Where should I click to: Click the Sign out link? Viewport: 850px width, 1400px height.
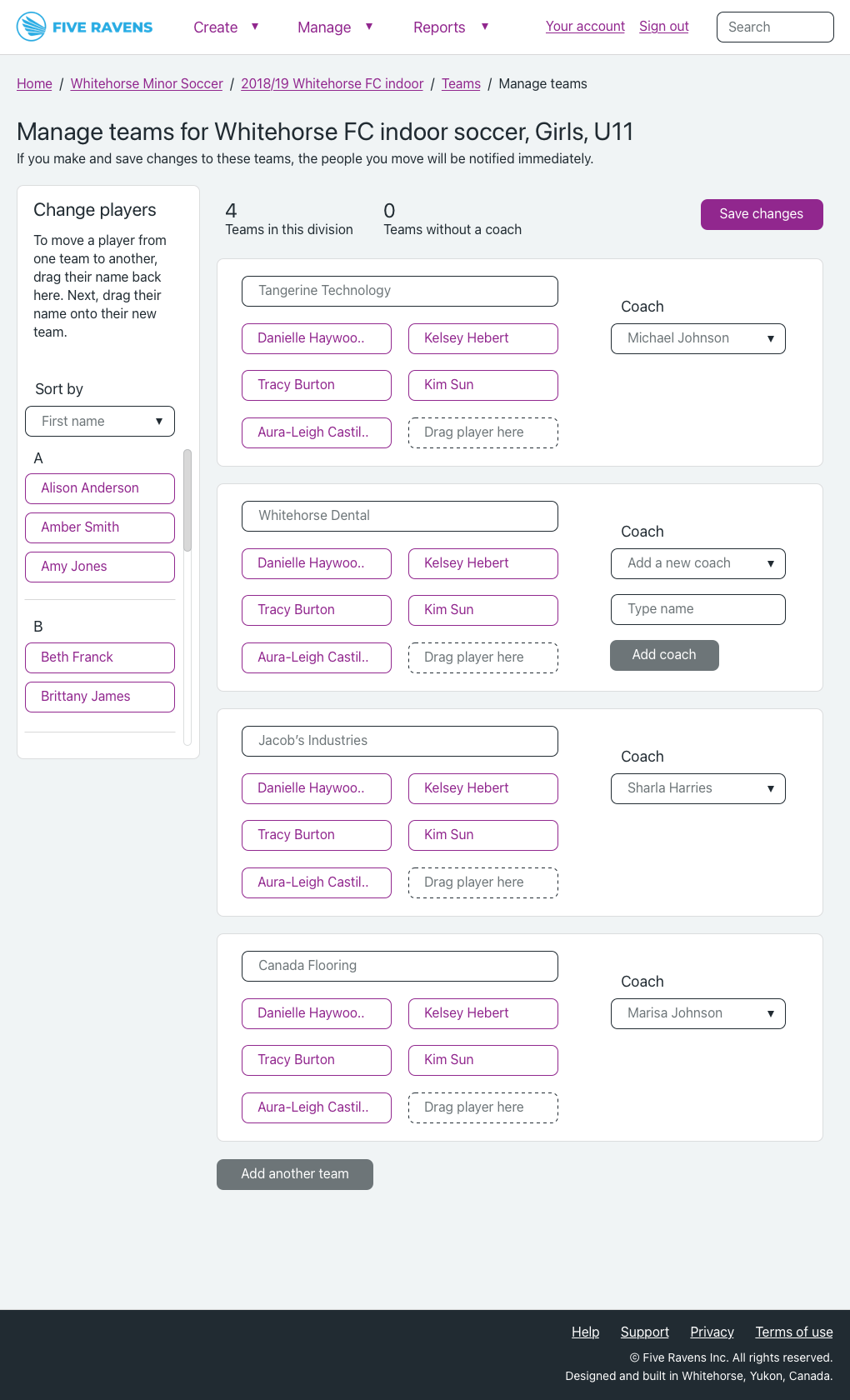663,27
